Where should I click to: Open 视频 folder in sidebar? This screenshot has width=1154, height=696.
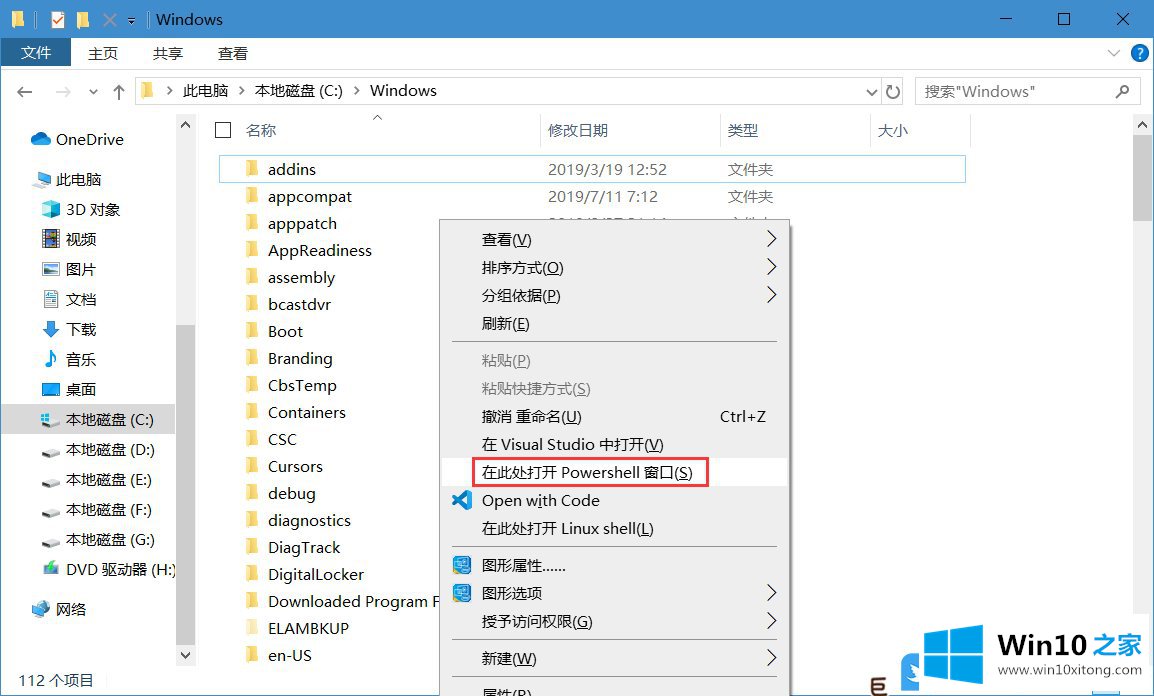click(69, 239)
